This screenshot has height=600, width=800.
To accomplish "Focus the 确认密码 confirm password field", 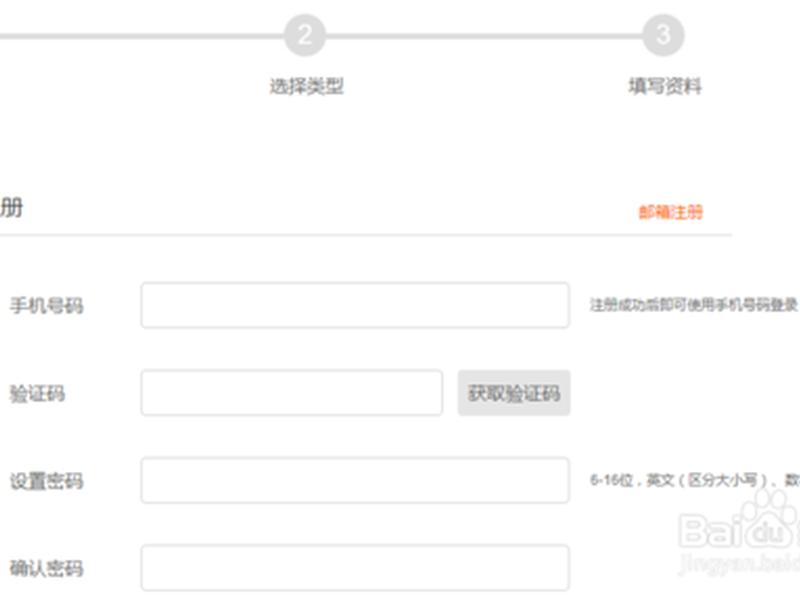I will pyautogui.click(x=355, y=568).
